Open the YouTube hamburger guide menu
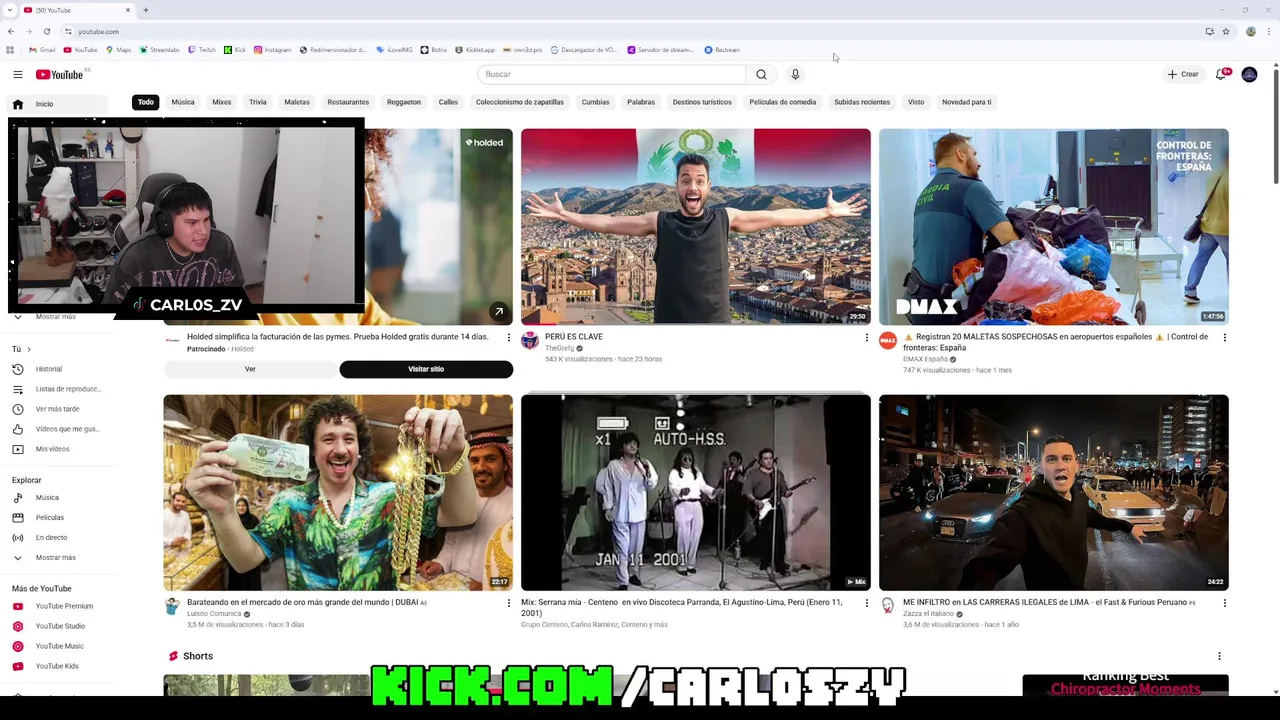The width and height of the screenshot is (1280, 720). [18, 74]
